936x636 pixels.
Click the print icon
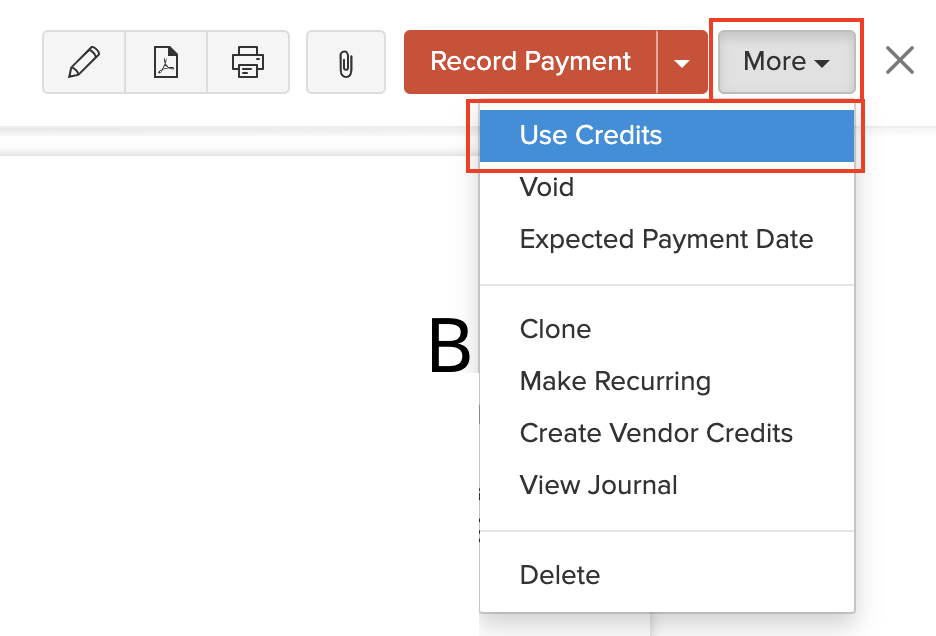click(x=247, y=61)
